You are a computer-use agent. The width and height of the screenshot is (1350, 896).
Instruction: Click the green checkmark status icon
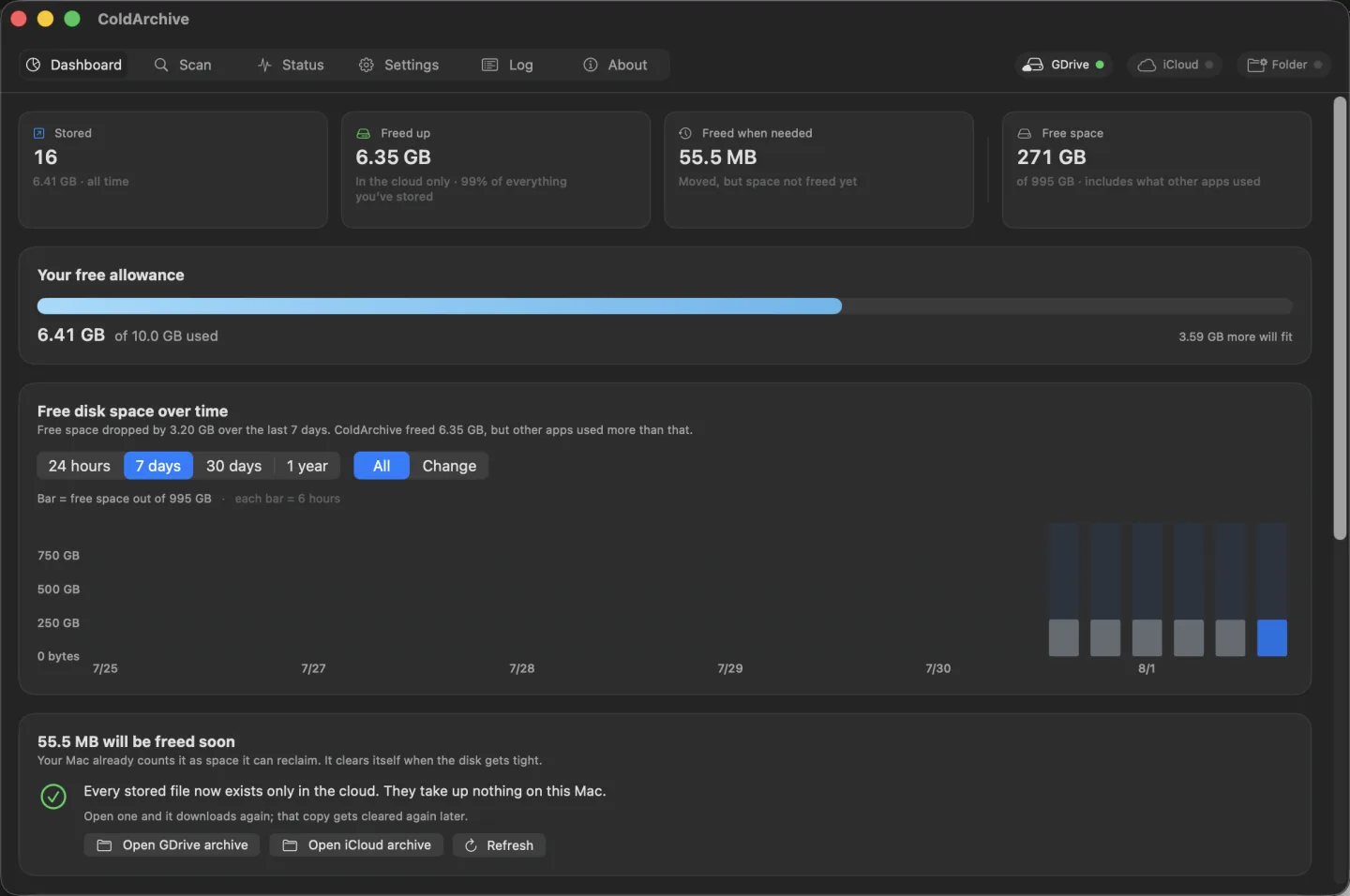tap(53, 797)
